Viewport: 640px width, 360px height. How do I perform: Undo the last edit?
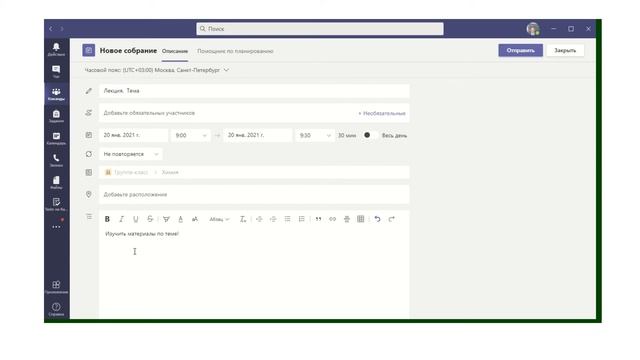point(378,219)
